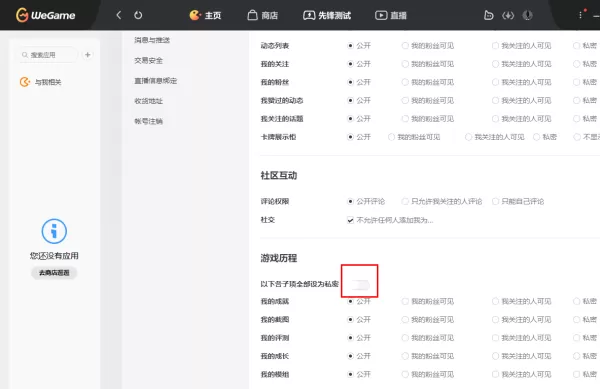600x389 pixels.
Task: Set 我的成就 to 我的粉丝可见
Action: coord(405,301)
